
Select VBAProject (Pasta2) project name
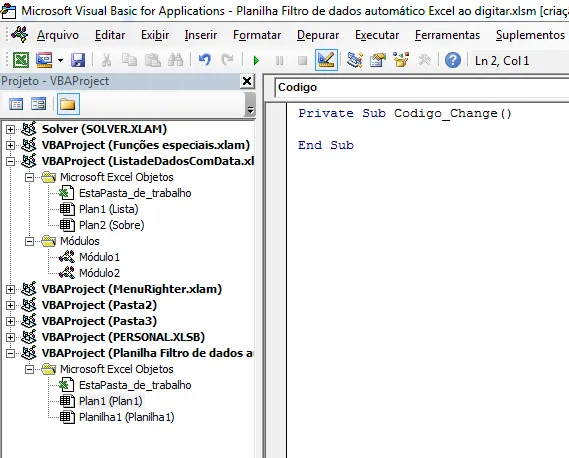pyautogui.click(x=99, y=305)
